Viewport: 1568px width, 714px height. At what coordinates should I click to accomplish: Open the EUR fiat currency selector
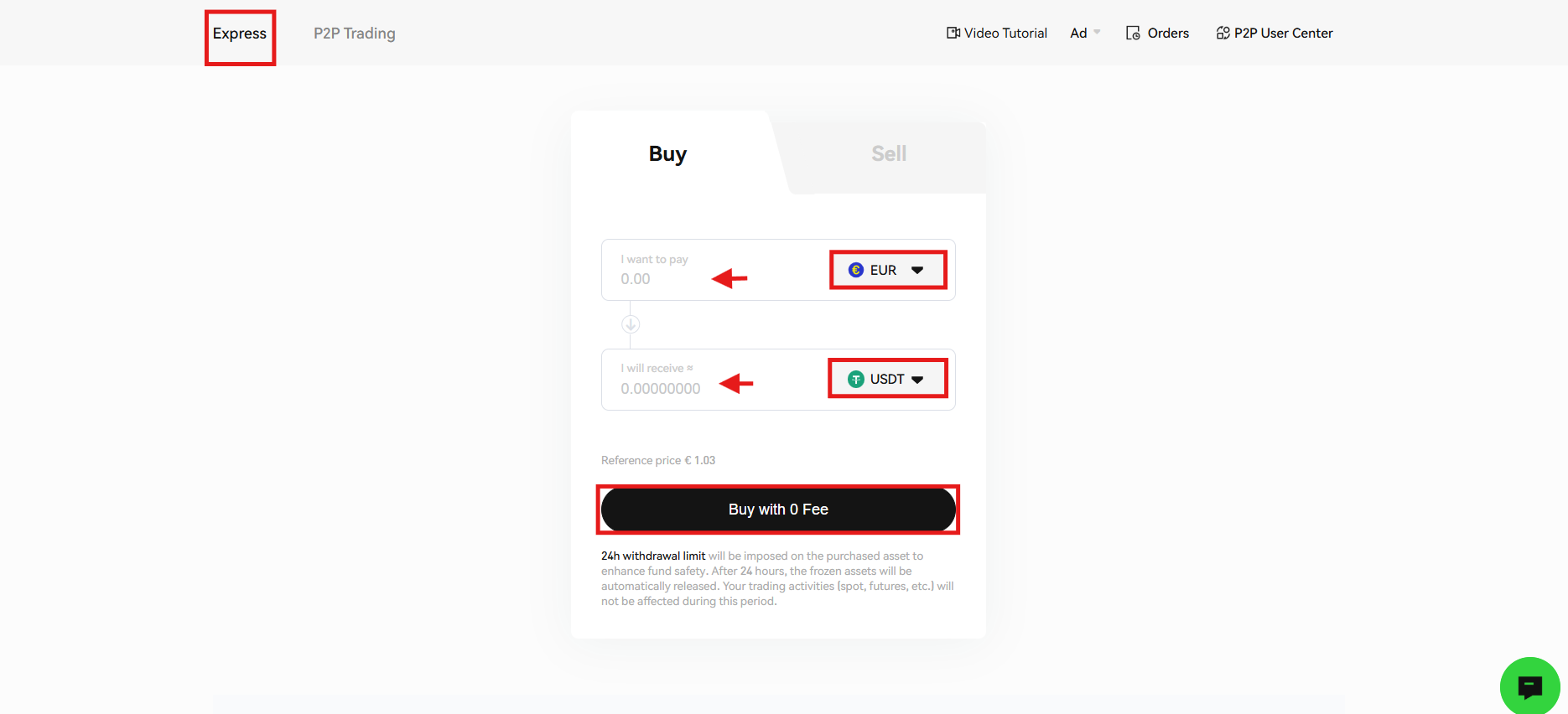point(887,270)
